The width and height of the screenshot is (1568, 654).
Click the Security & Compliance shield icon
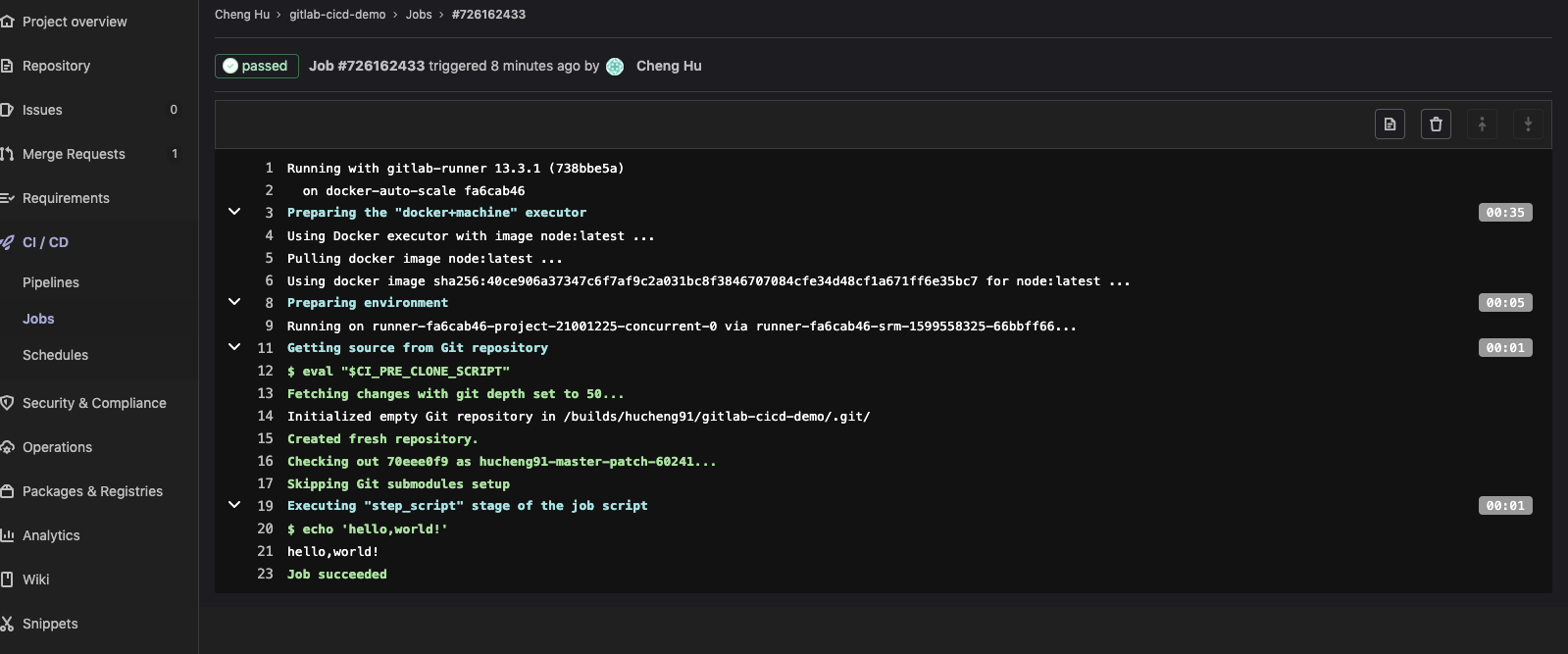pyautogui.click(x=7, y=403)
